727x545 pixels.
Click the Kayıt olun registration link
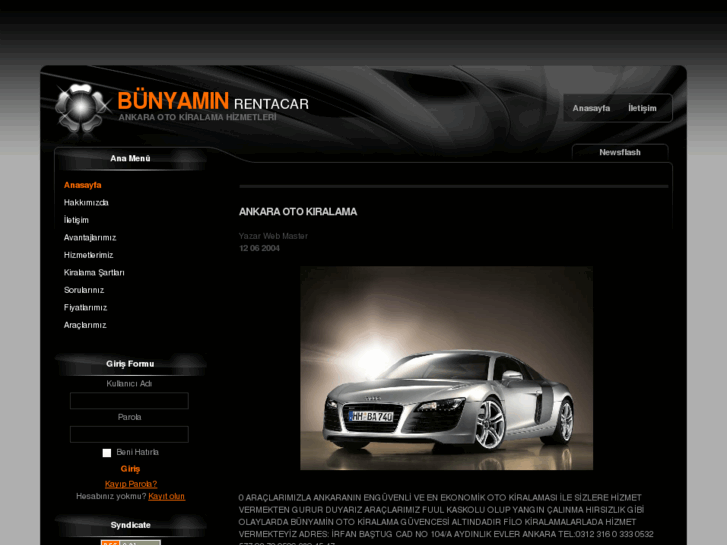coord(167,496)
